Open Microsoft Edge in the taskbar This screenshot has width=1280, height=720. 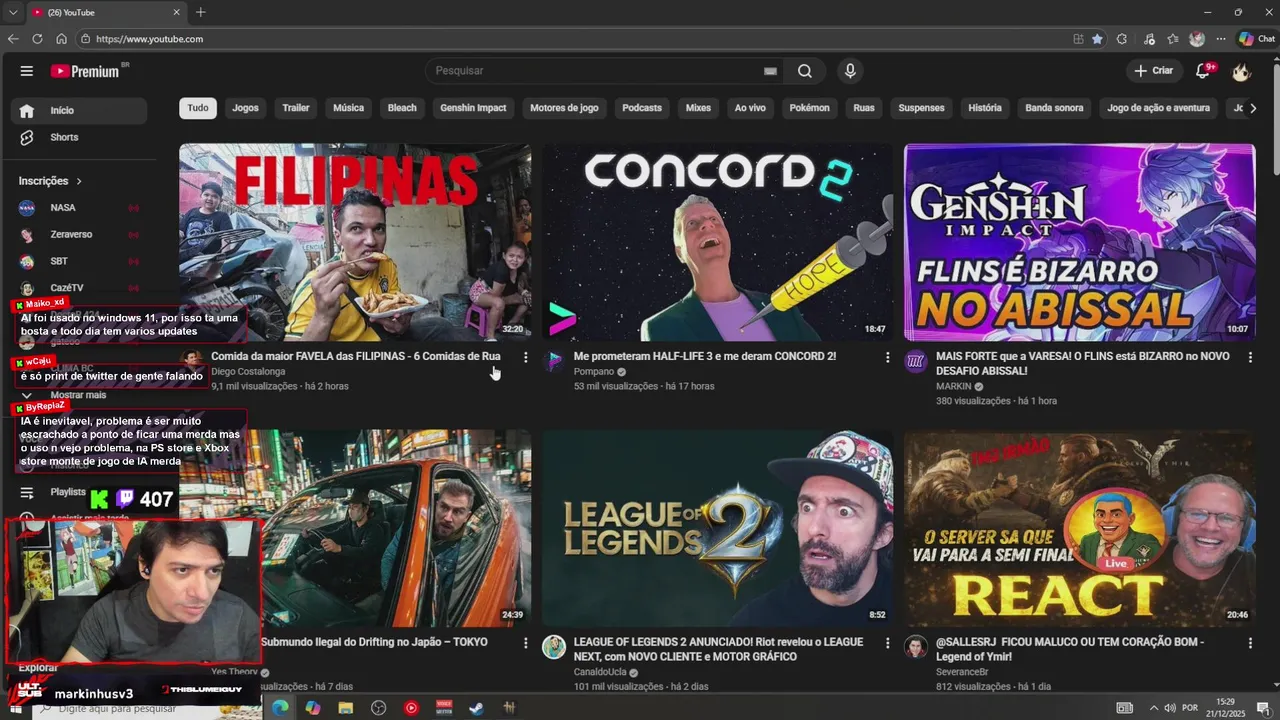pyautogui.click(x=280, y=708)
